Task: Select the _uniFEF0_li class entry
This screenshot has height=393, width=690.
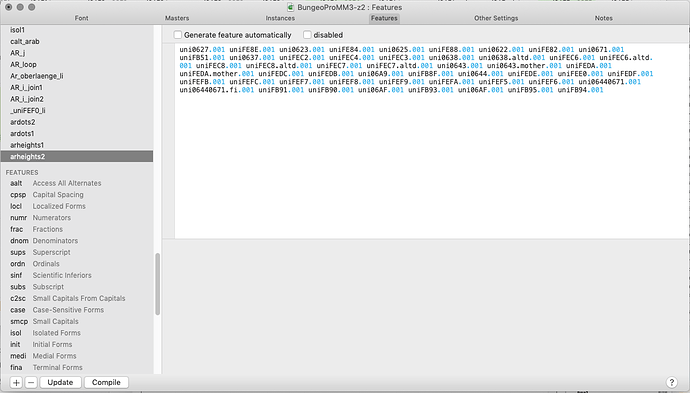Action: (x=77, y=110)
